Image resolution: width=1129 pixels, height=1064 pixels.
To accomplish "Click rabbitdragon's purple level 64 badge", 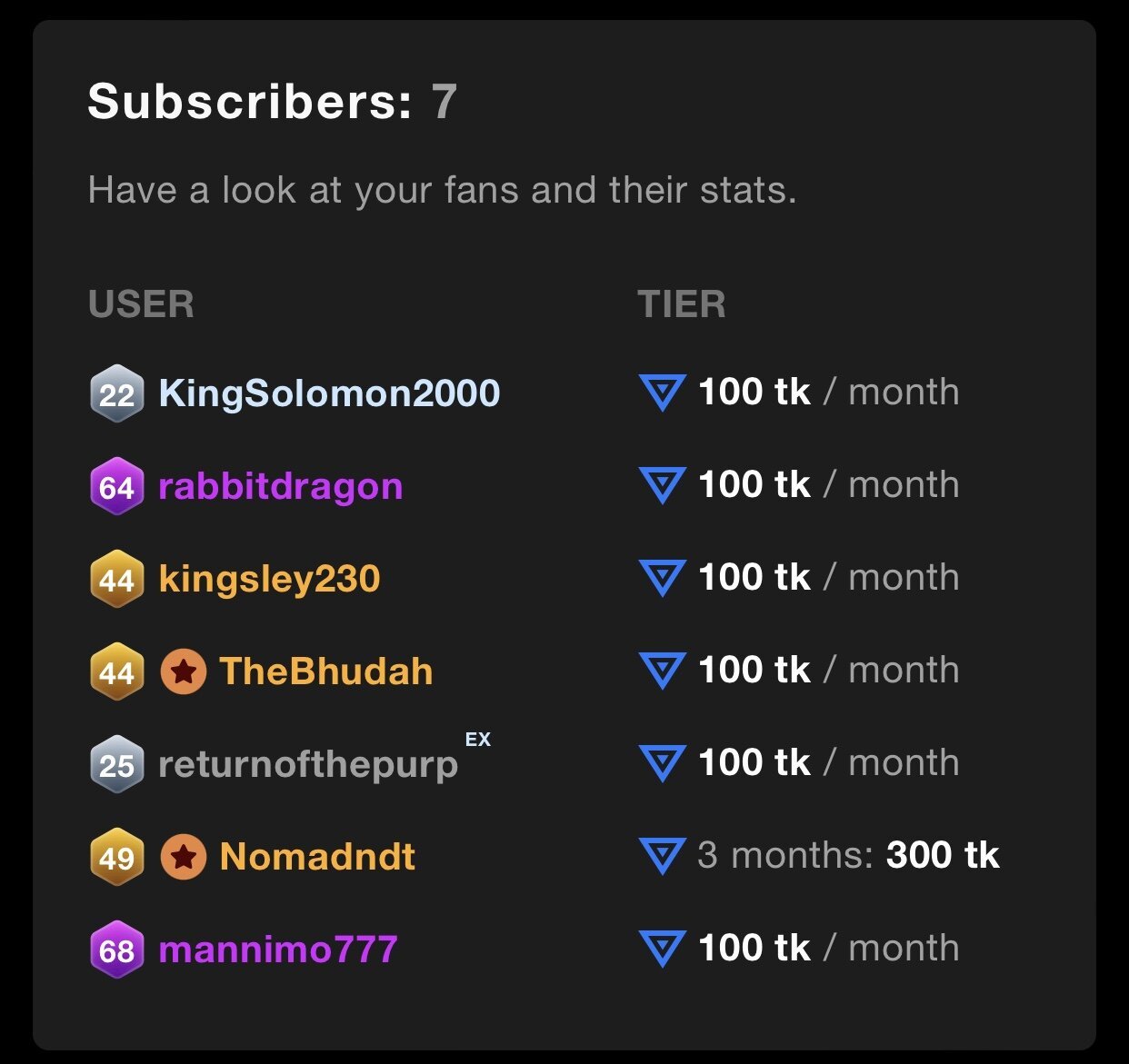I will tap(117, 486).
